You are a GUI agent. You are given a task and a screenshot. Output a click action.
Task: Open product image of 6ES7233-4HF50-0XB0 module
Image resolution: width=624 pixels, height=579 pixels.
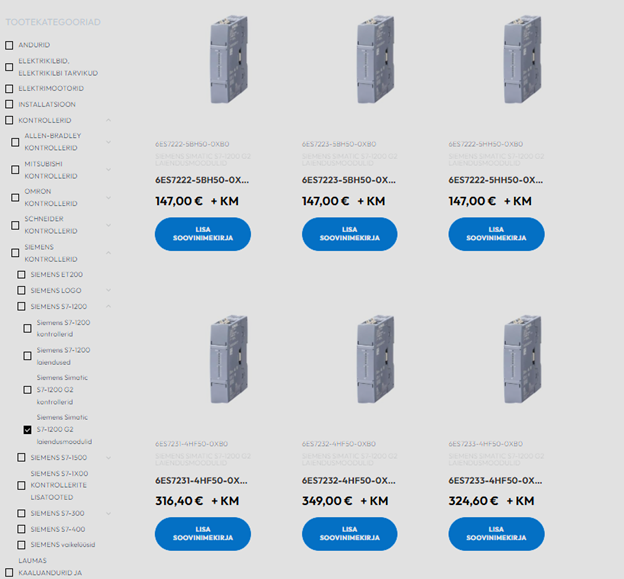tap(522, 365)
